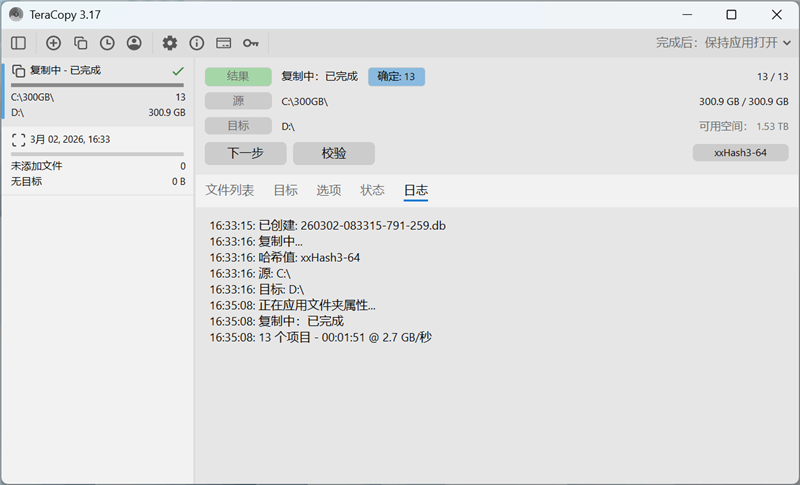Click the 目标 target button
This screenshot has width=800, height=485.
[x=238, y=125]
